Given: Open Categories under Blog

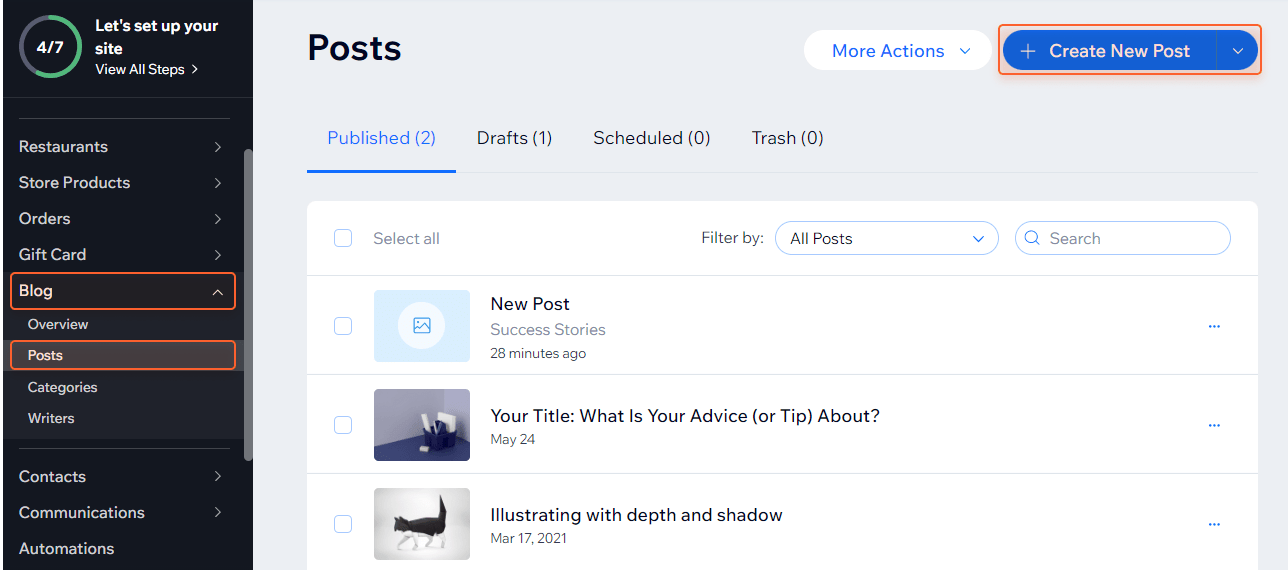Looking at the screenshot, I should (x=62, y=387).
